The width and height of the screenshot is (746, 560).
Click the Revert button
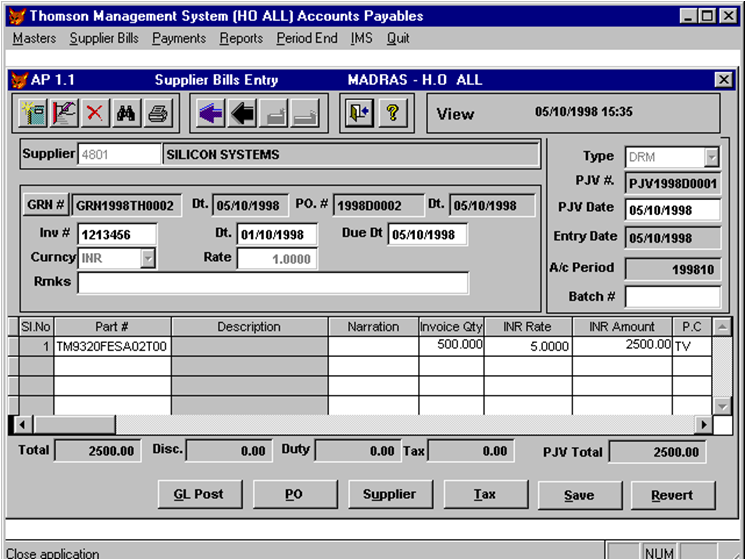673,495
